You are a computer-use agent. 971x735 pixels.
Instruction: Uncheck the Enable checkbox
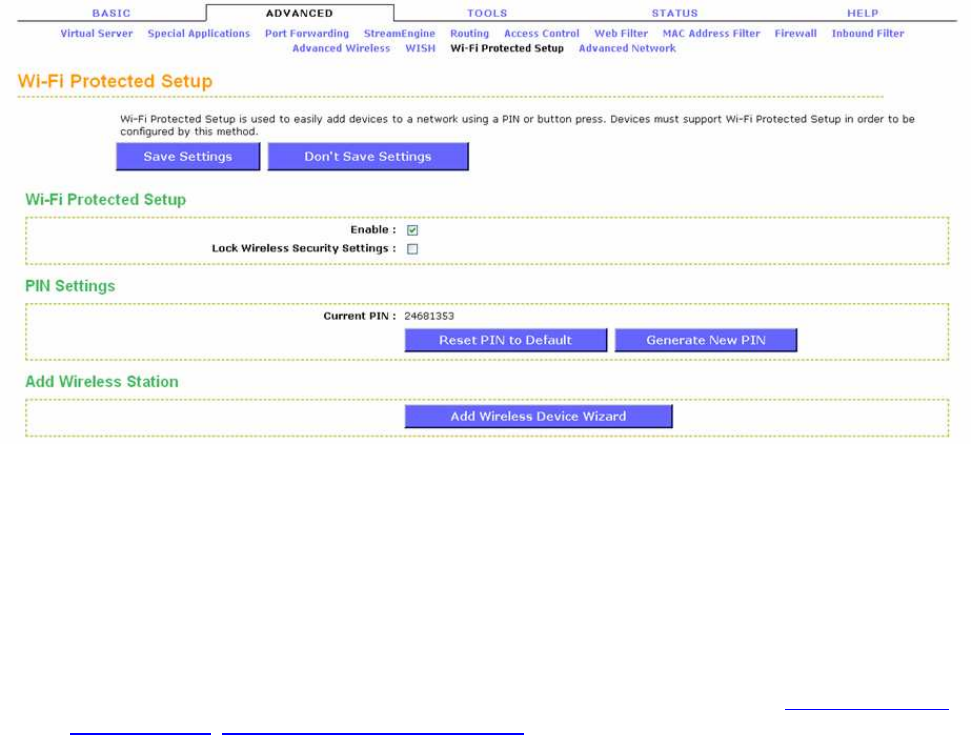click(412, 230)
